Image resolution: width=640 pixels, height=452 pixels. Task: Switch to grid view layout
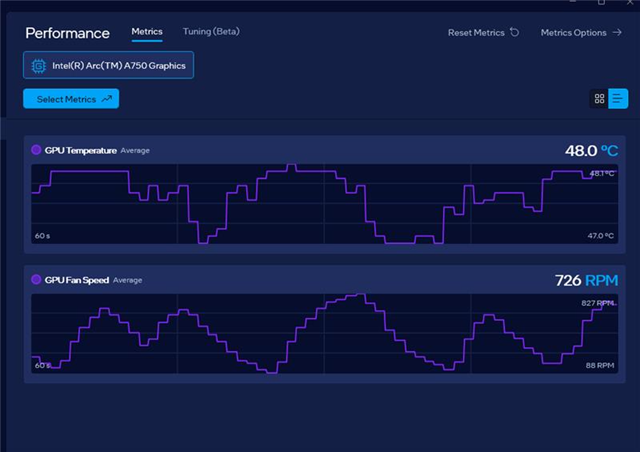click(600, 99)
